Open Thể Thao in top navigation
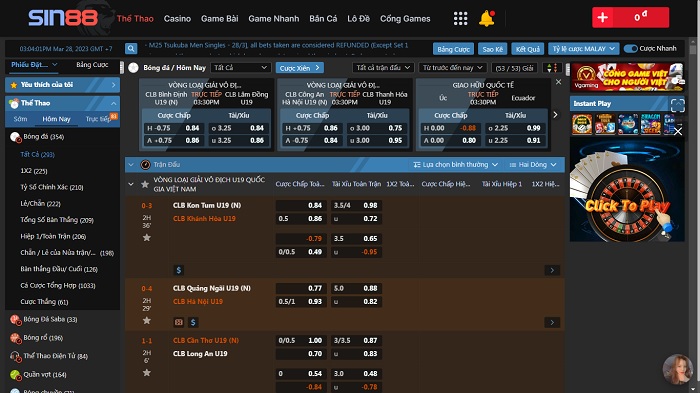 pyautogui.click(x=135, y=18)
